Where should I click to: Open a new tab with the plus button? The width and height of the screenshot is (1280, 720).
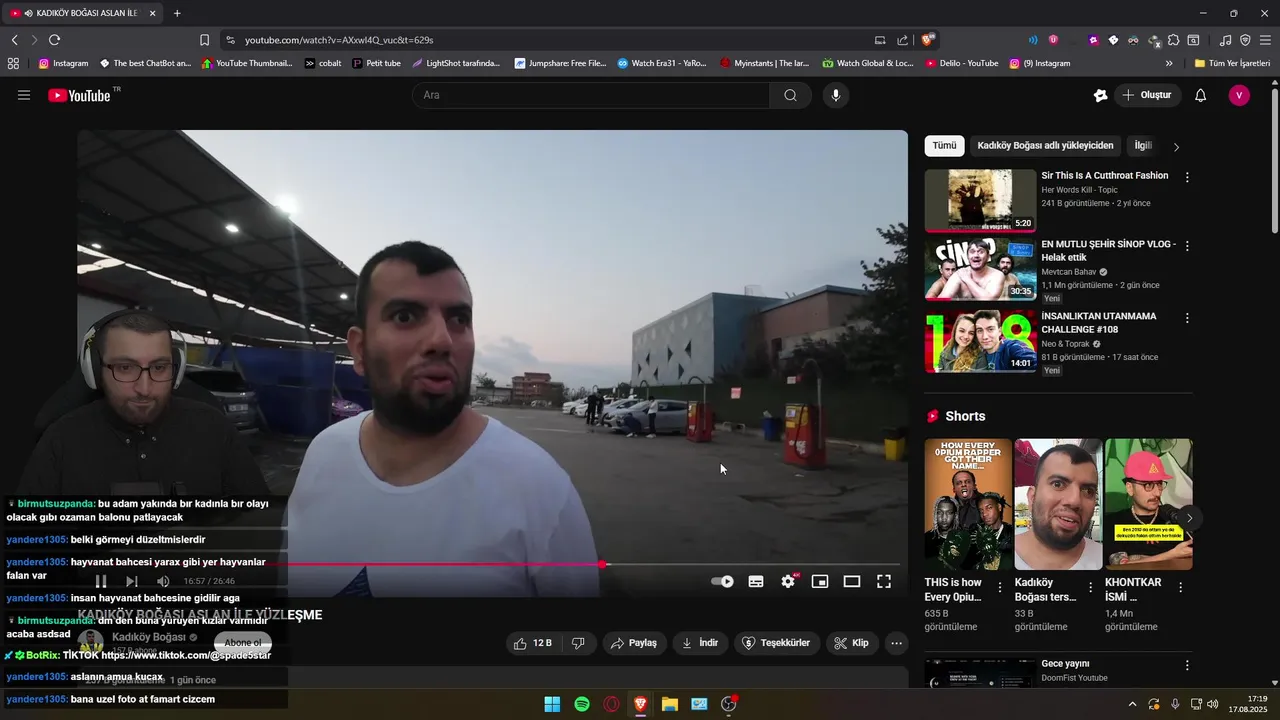click(177, 13)
